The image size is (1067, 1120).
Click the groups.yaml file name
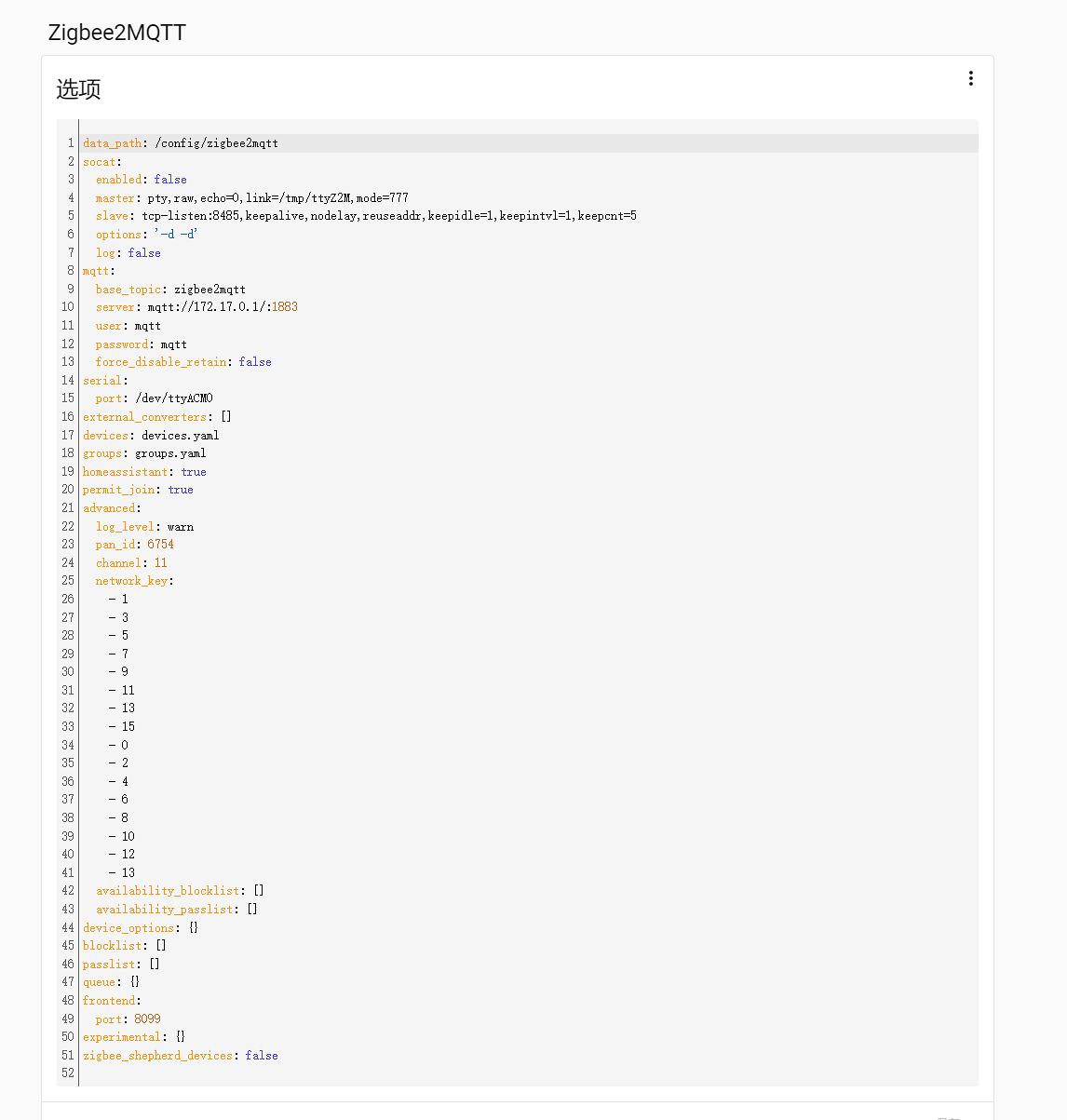pos(170,453)
